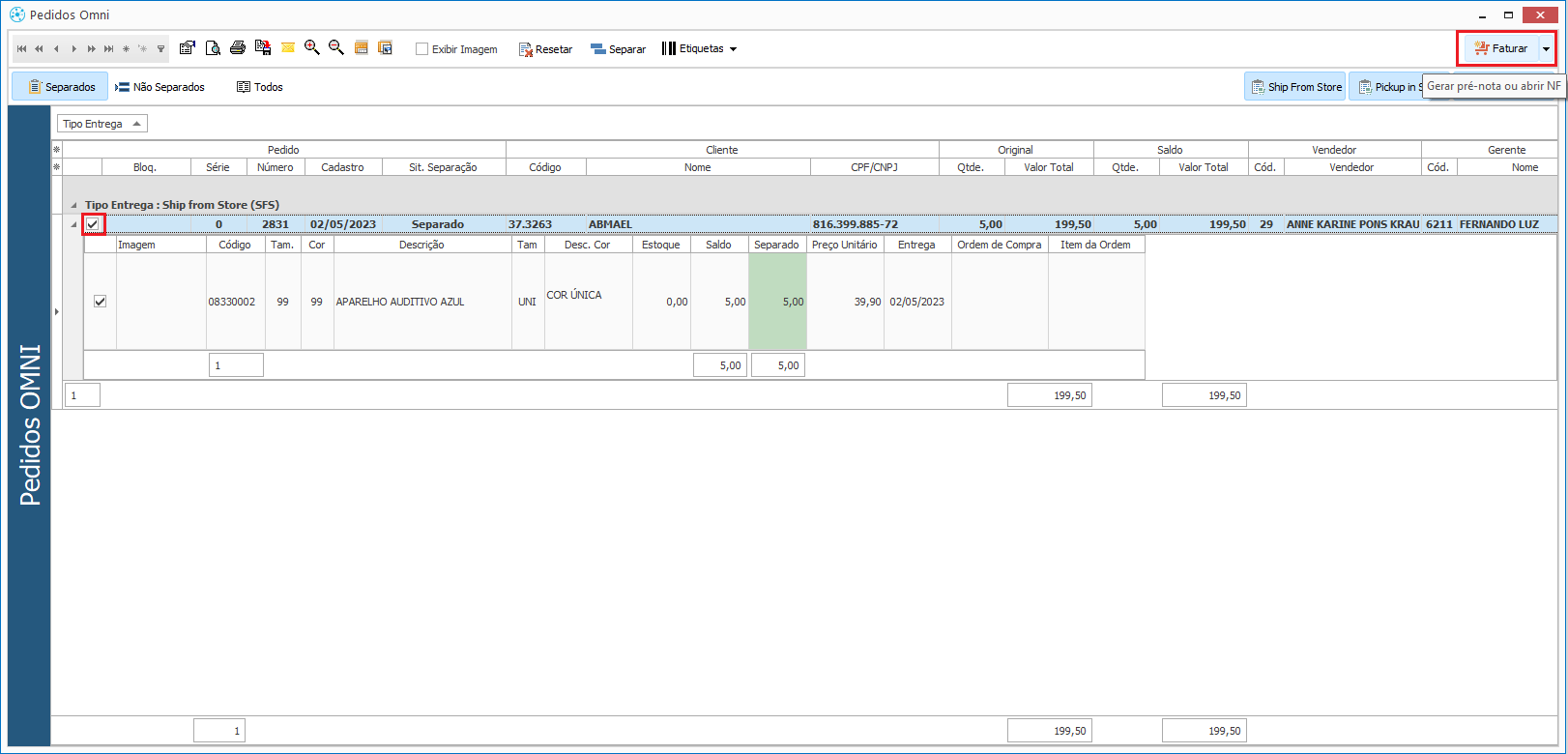The image size is (1568, 754).
Task: Open the properties icon in toolbar
Action: tap(188, 47)
